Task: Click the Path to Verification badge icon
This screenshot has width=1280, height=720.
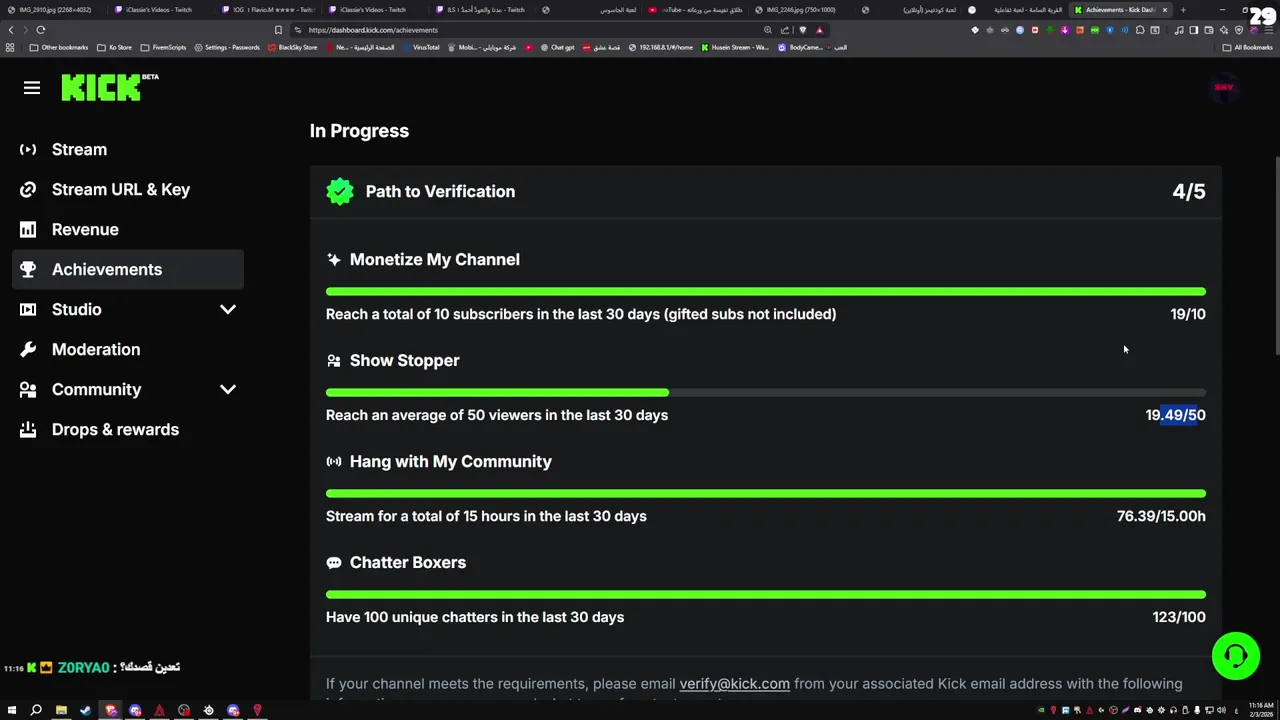Action: coord(340,192)
